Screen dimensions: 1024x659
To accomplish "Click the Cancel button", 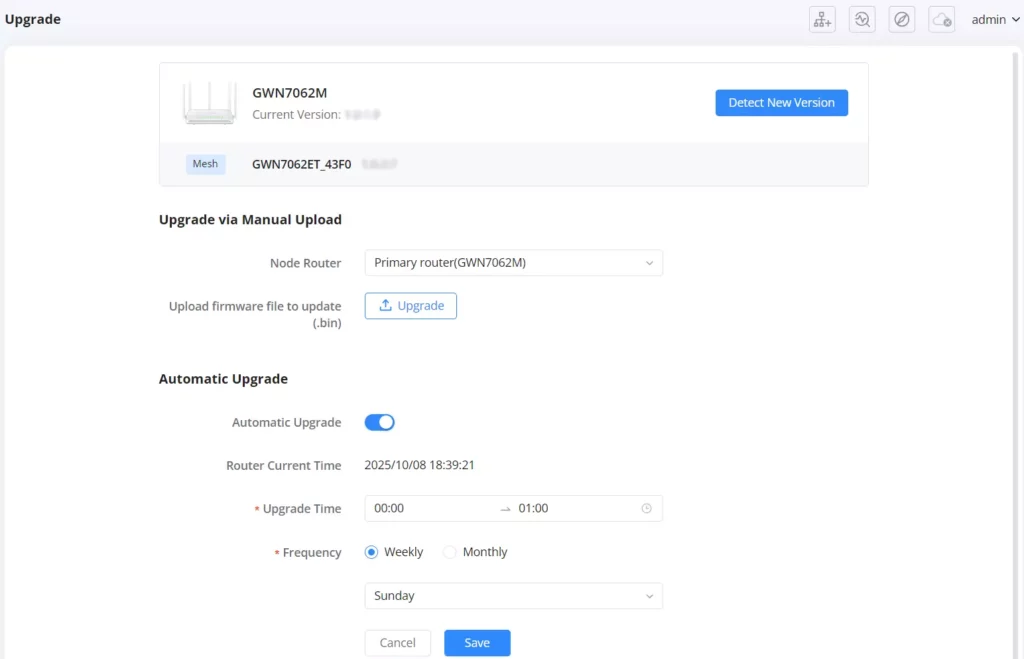I will click(x=398, y=643).
